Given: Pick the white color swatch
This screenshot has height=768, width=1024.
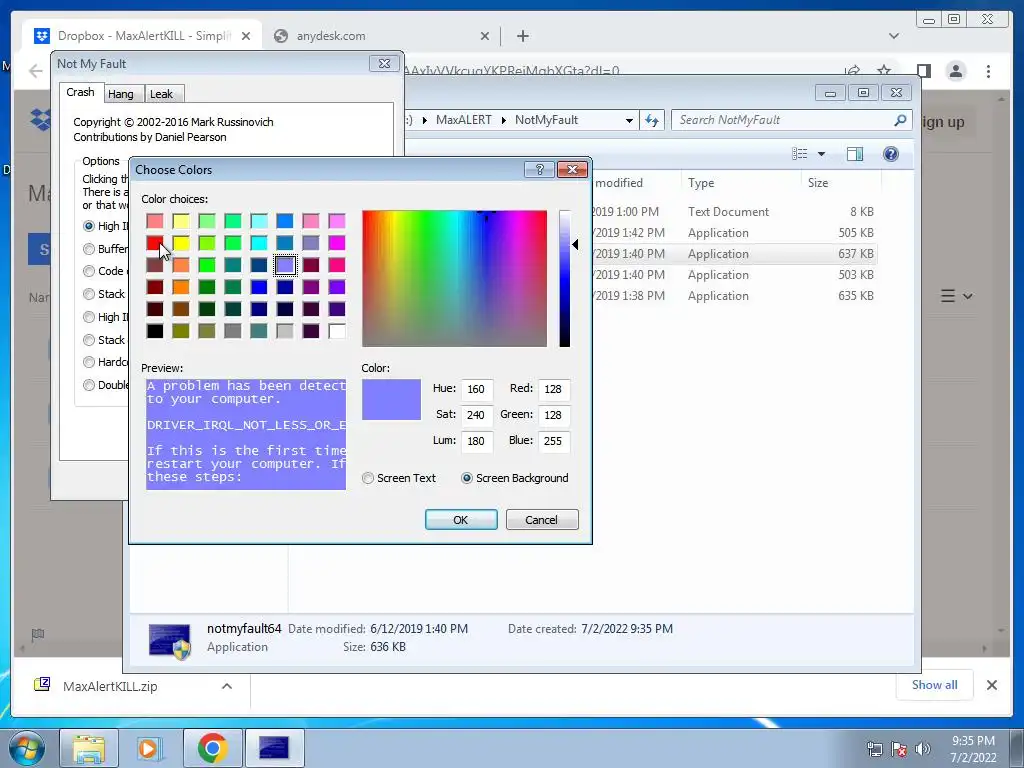Looking at the screenshot, I should click(x=337, y=331).
